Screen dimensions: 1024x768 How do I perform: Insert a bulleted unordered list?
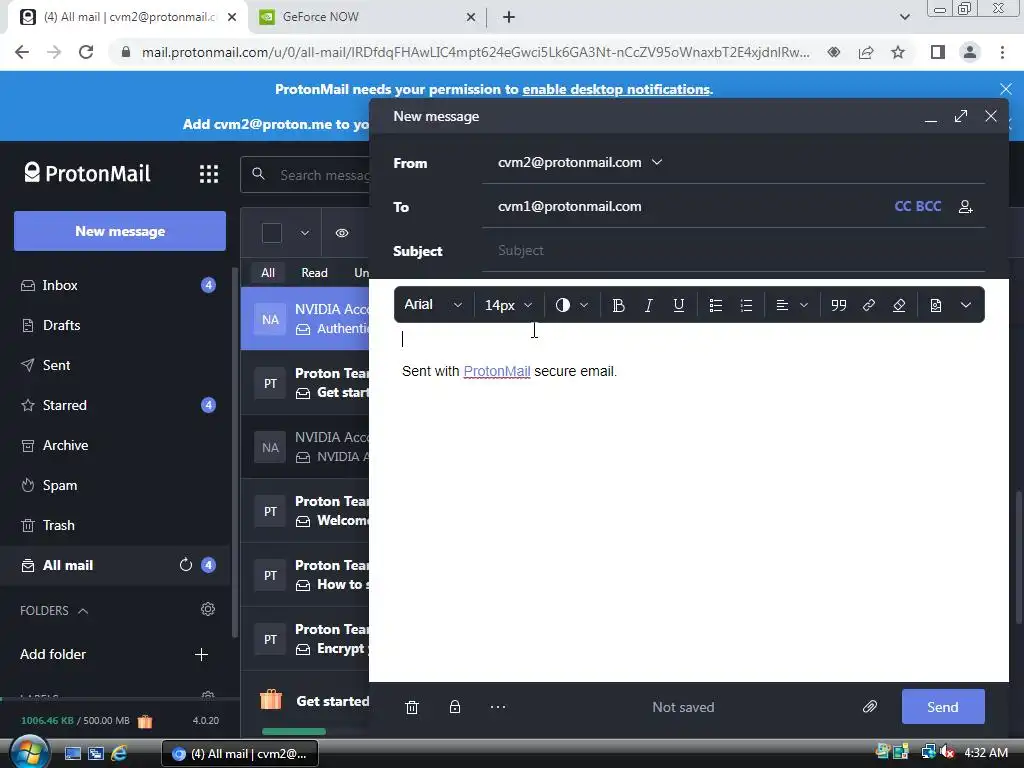716,305
